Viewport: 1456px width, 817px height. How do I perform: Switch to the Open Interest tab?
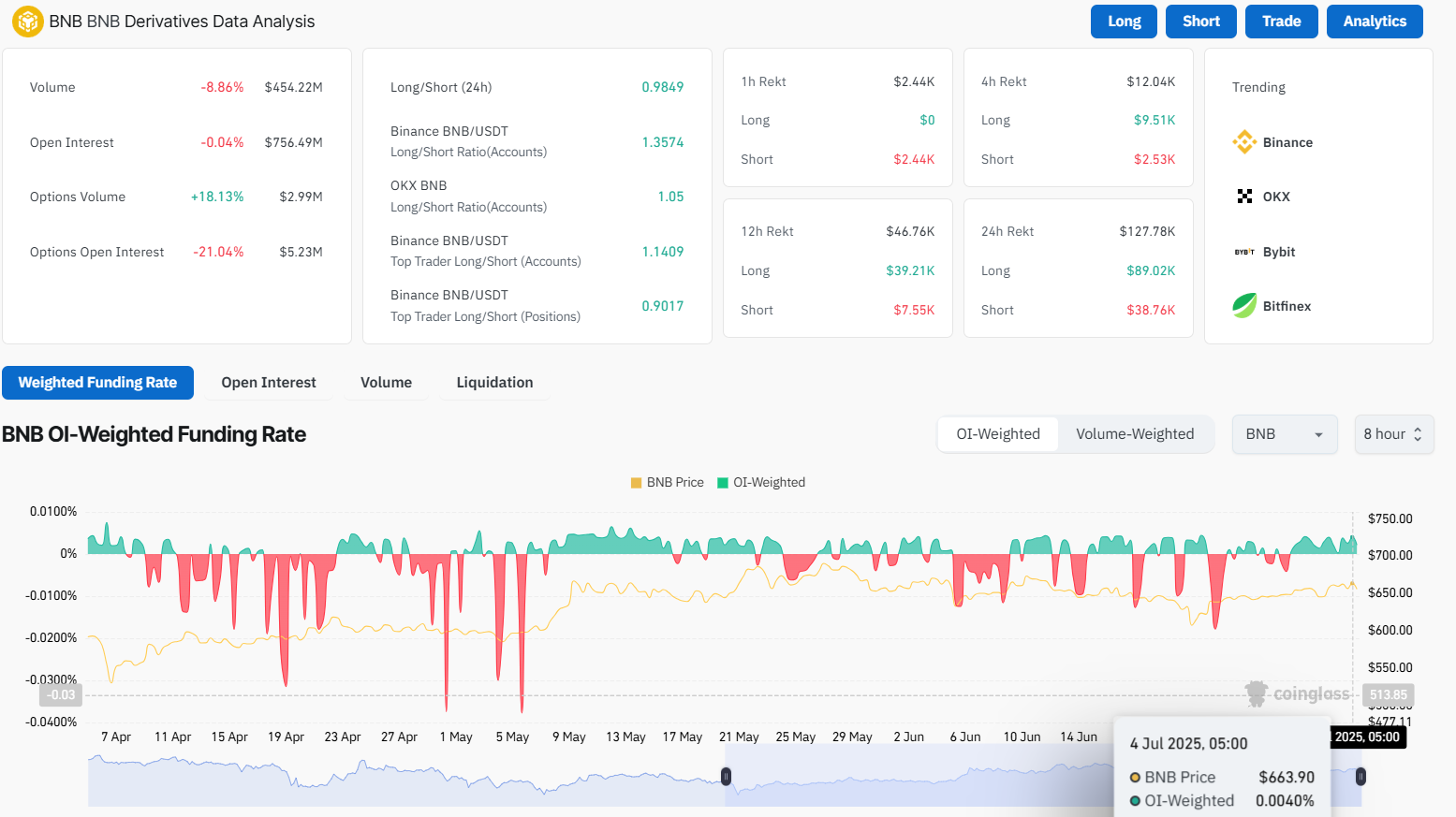pos(269,383)
